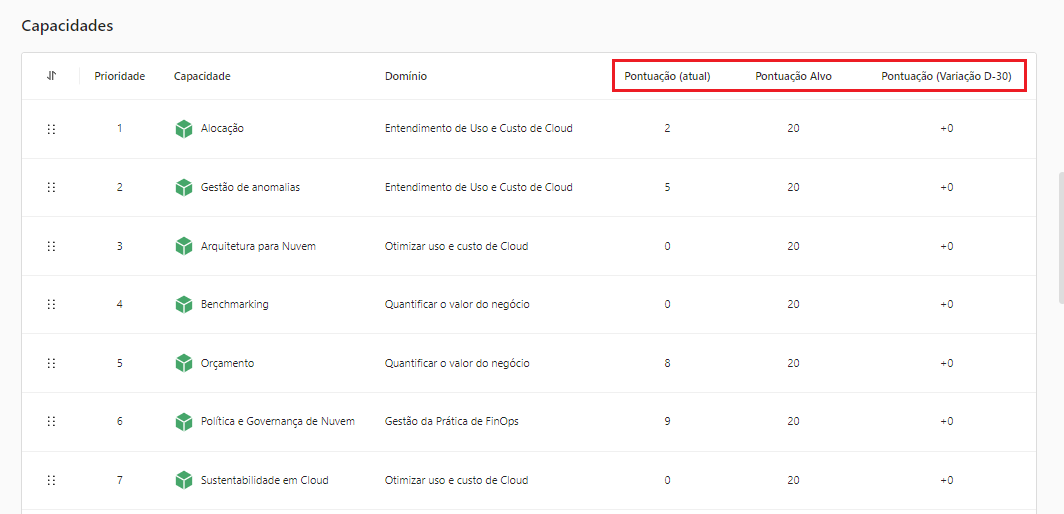This screenshot has width=1064, height=514.
Task: Click the cube icon for Arquitetura para Nuvem
Action: [x=183, y=246]
